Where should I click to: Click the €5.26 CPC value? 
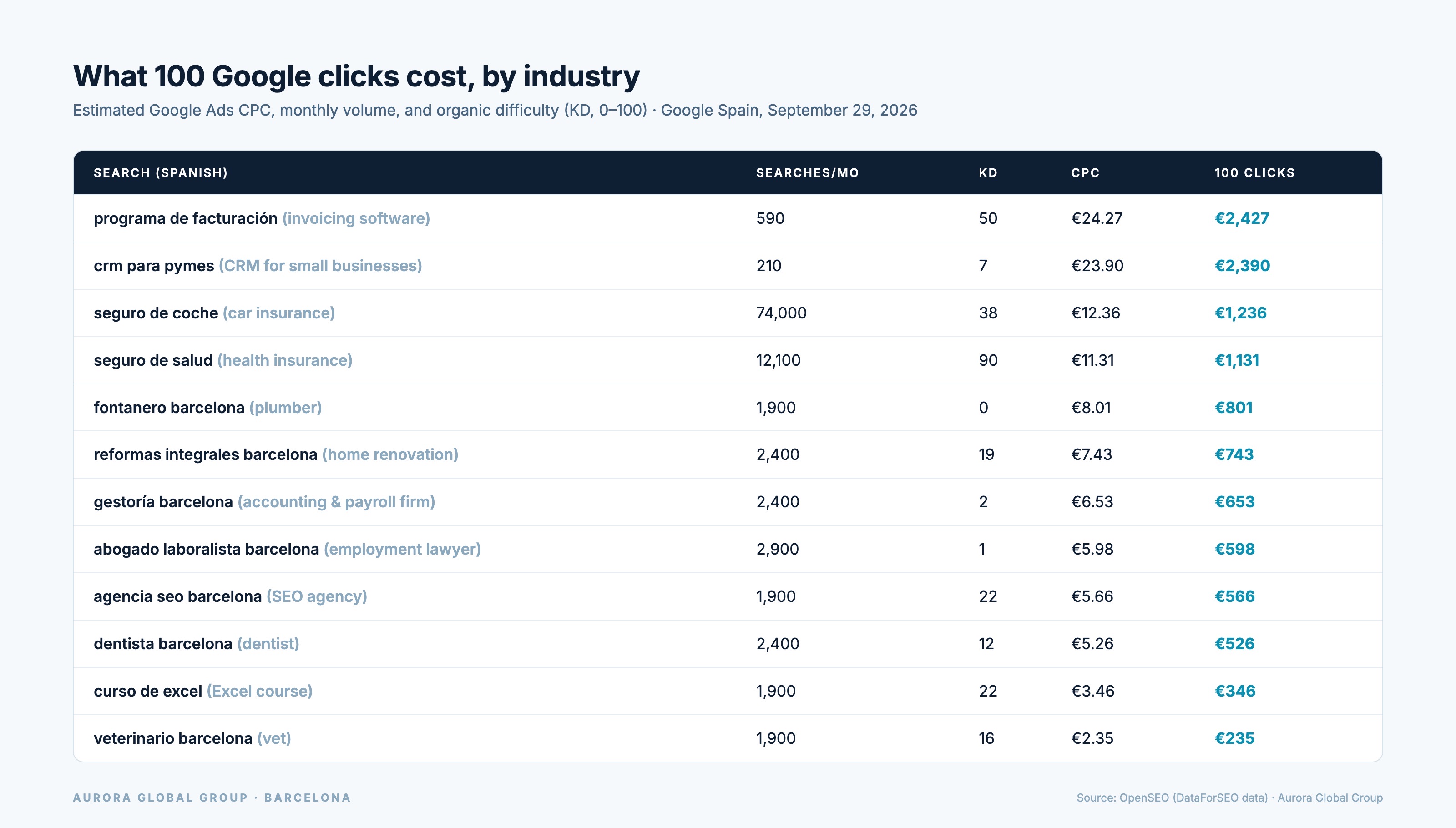click(x=1092, y=643)
